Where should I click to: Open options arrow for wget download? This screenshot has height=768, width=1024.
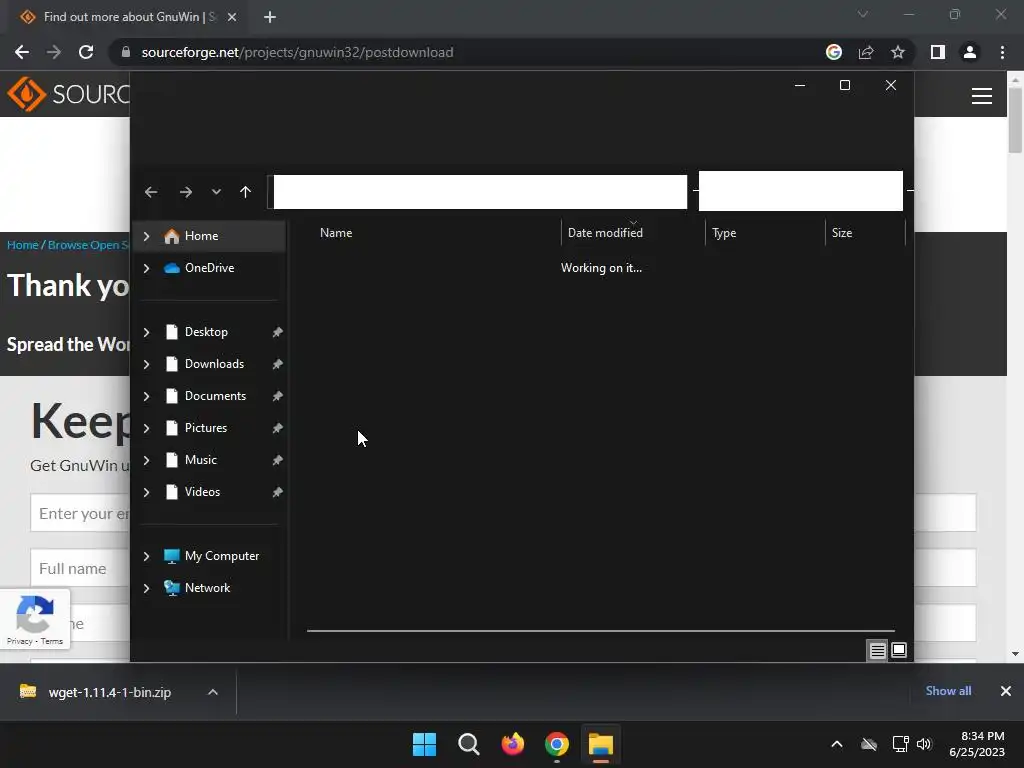[x=213, y=692]
